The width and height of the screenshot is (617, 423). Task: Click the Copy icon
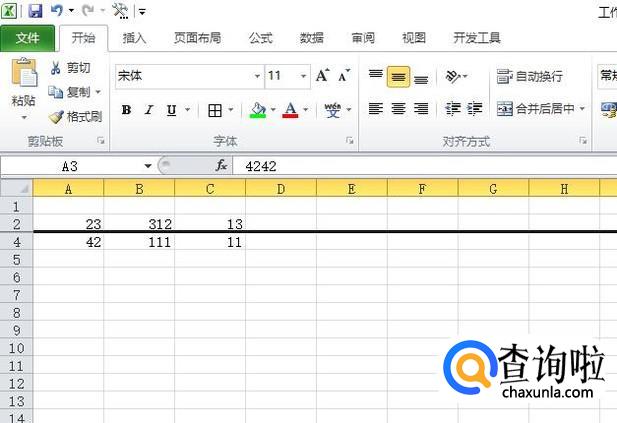coord(55,92)
